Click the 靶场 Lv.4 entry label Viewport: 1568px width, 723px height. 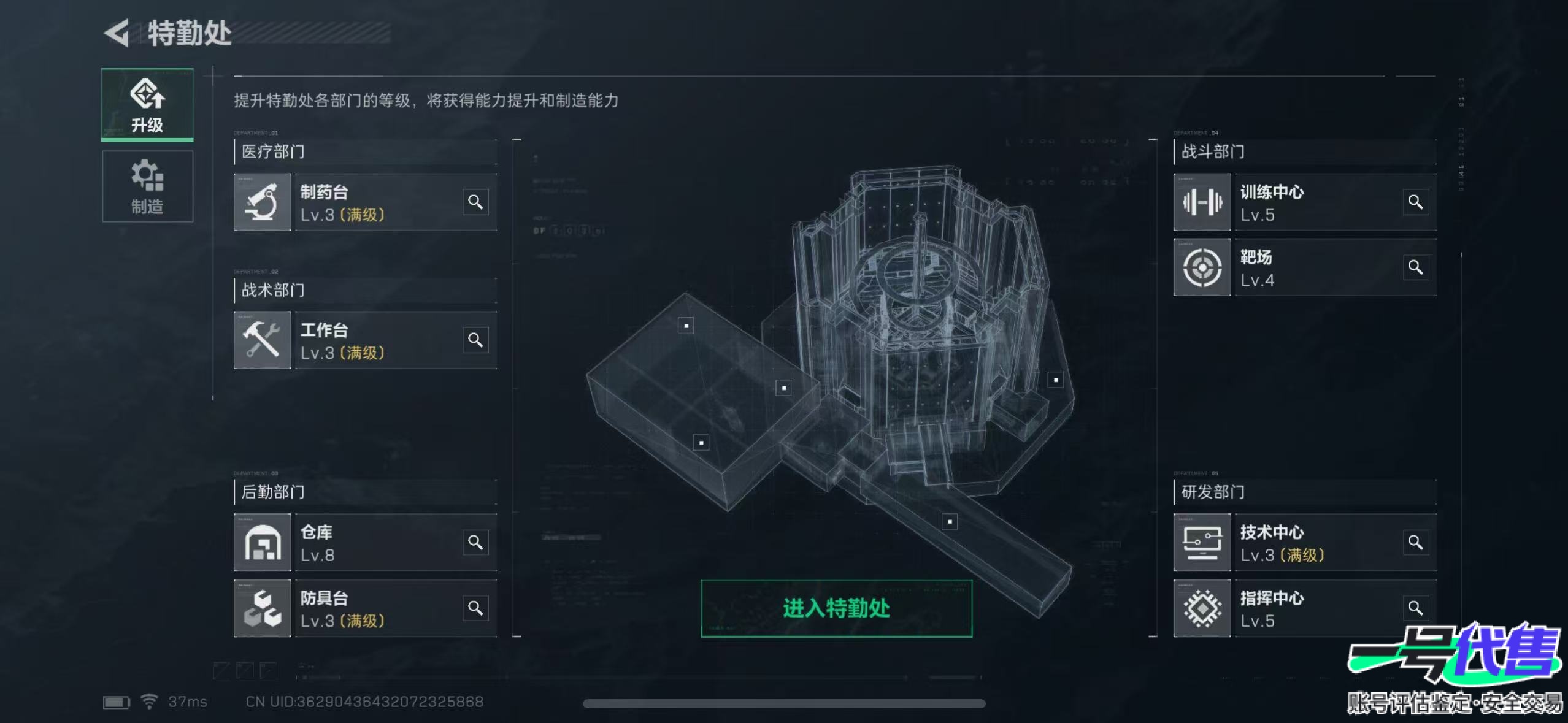click(1258, 268)
